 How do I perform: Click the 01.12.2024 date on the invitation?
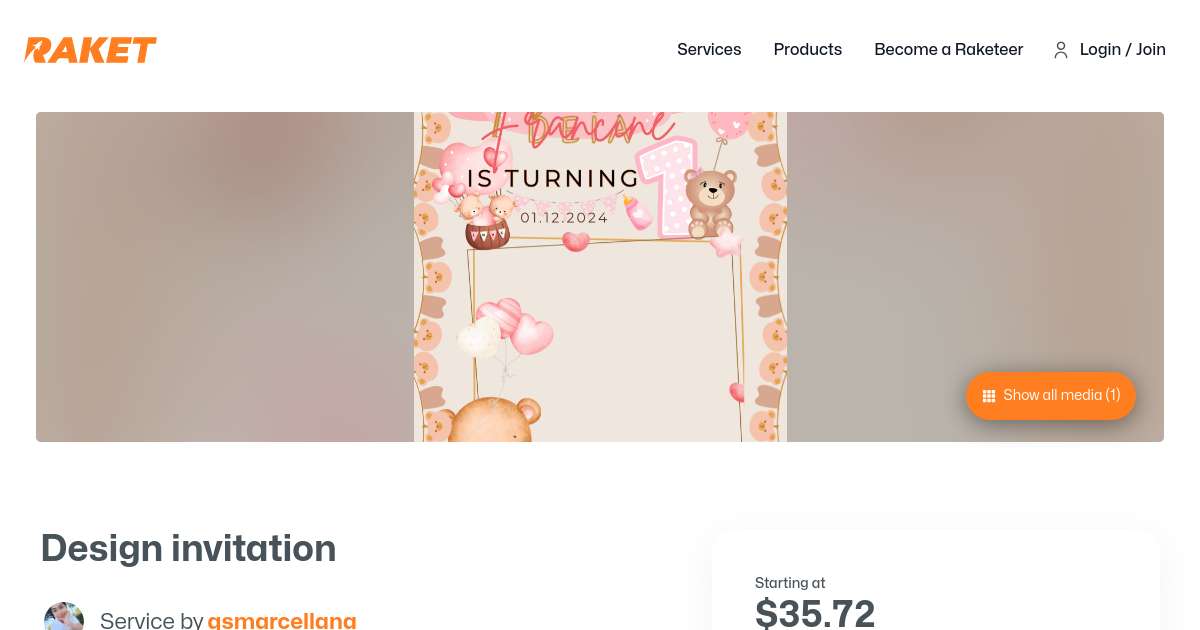click(x=564, y=217)
